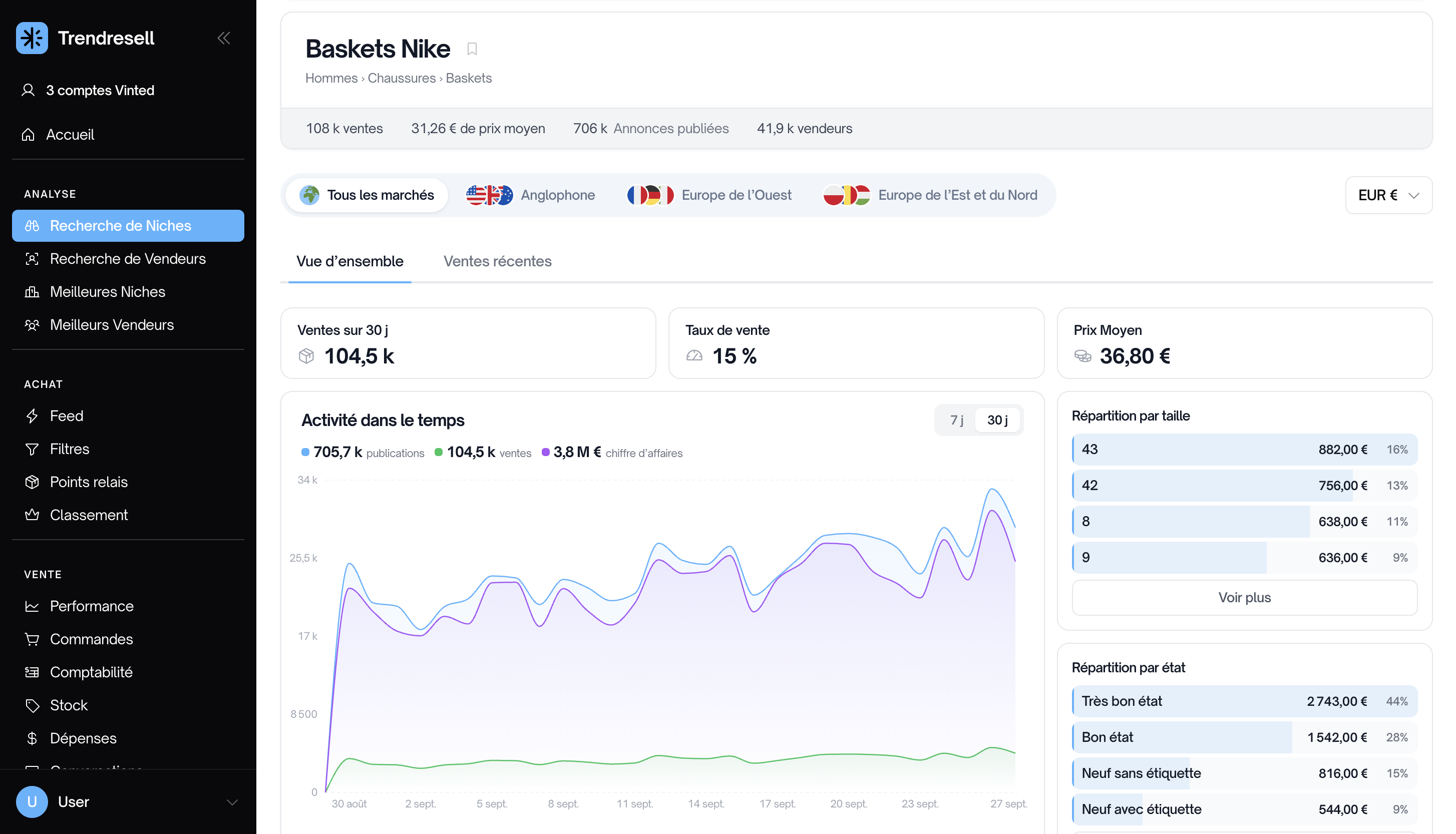Follow the Hommes breadcrumb link

click(331, 78)
